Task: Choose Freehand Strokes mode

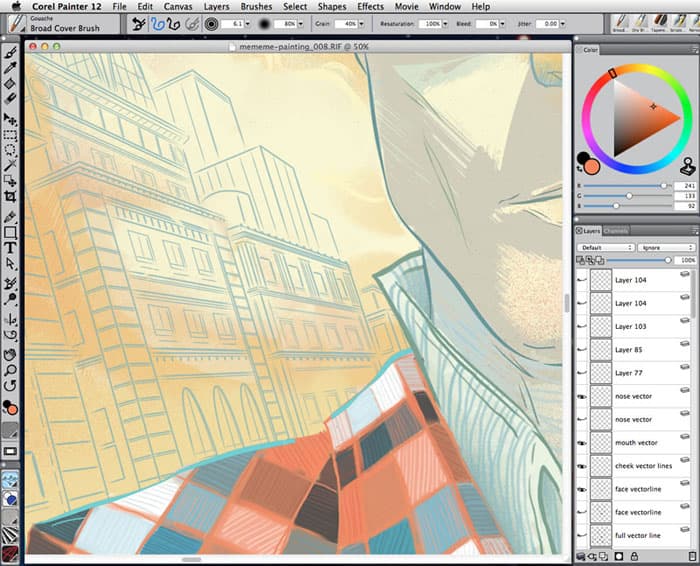Action: click(157, 24)
